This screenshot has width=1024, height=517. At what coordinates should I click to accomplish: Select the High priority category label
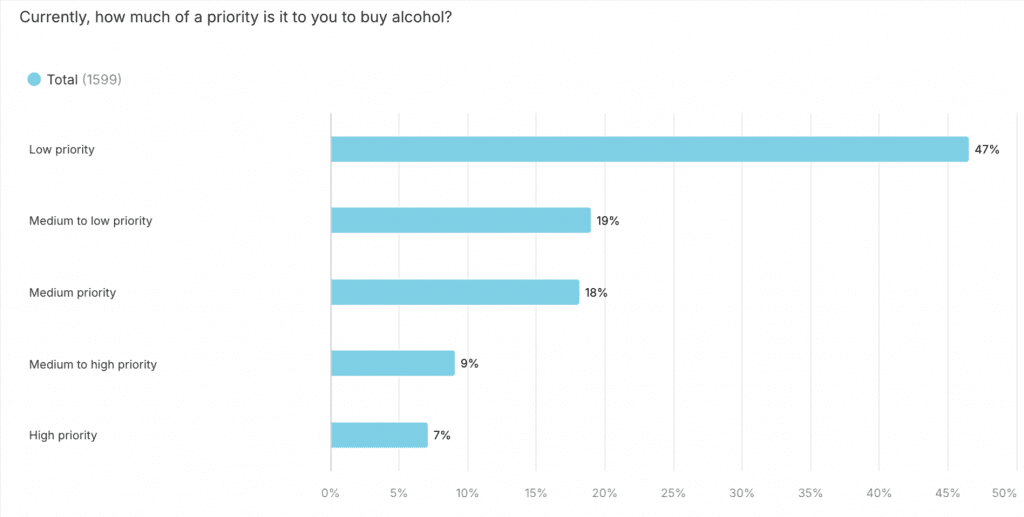click(x=63, y=435)
